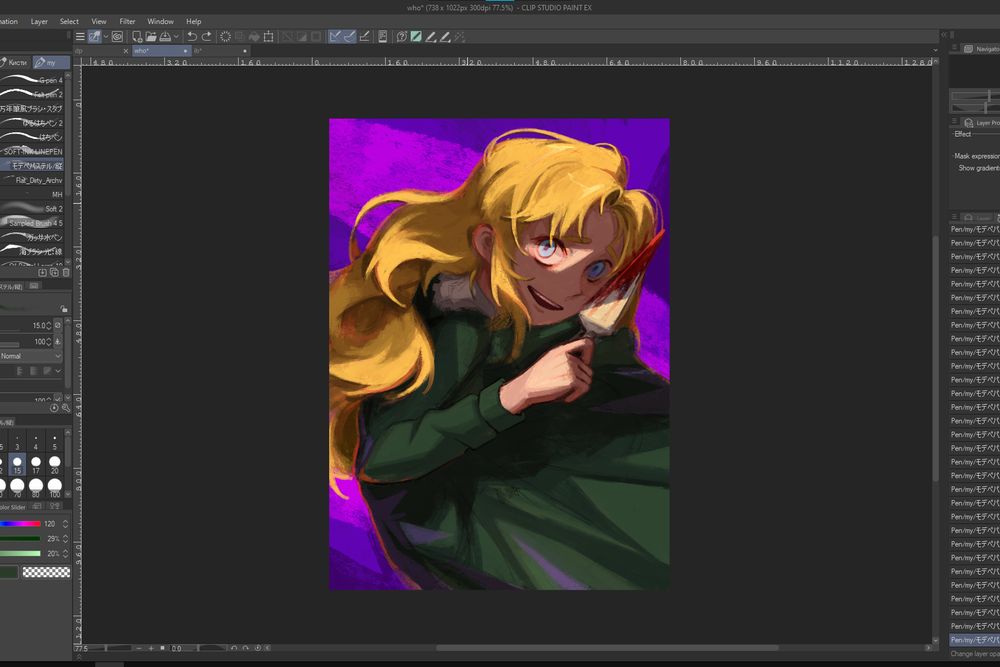The image size is (1000, 667).
Task: Toggle the Snap to Ruler button
Action: 335,37
